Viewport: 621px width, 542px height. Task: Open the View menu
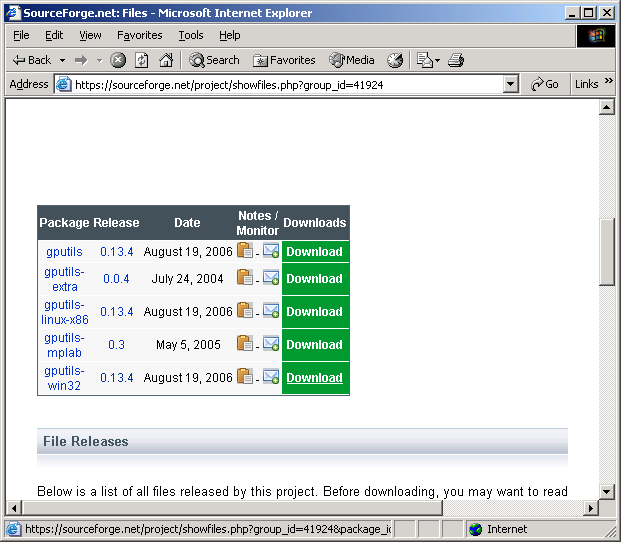click(90, 36)
